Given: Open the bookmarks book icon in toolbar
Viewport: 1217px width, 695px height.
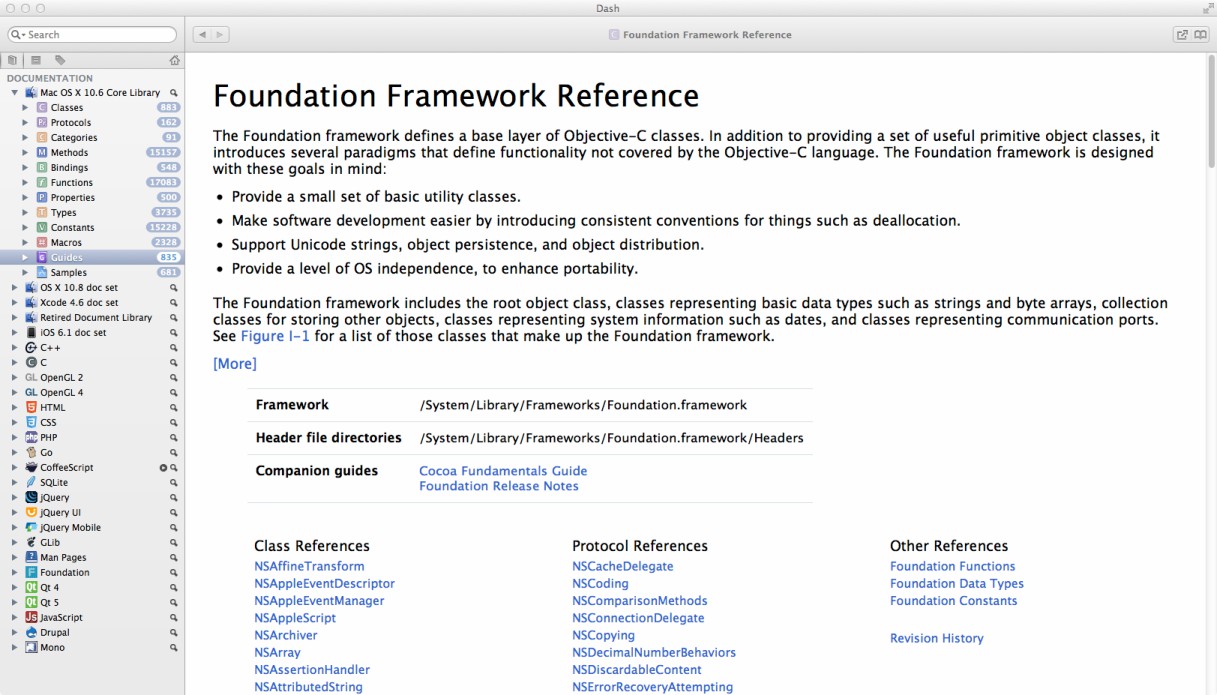Looking at the screenshot, I should pyautogui.click(x=1200, y=34).
